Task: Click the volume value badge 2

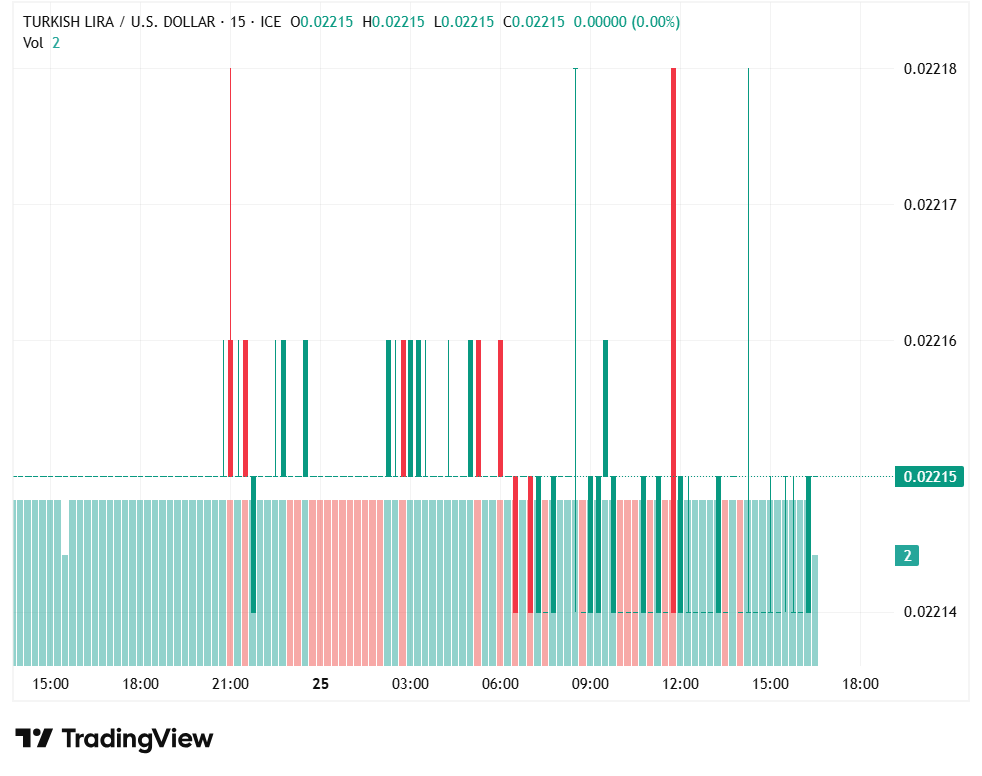Action: (907, 556)
